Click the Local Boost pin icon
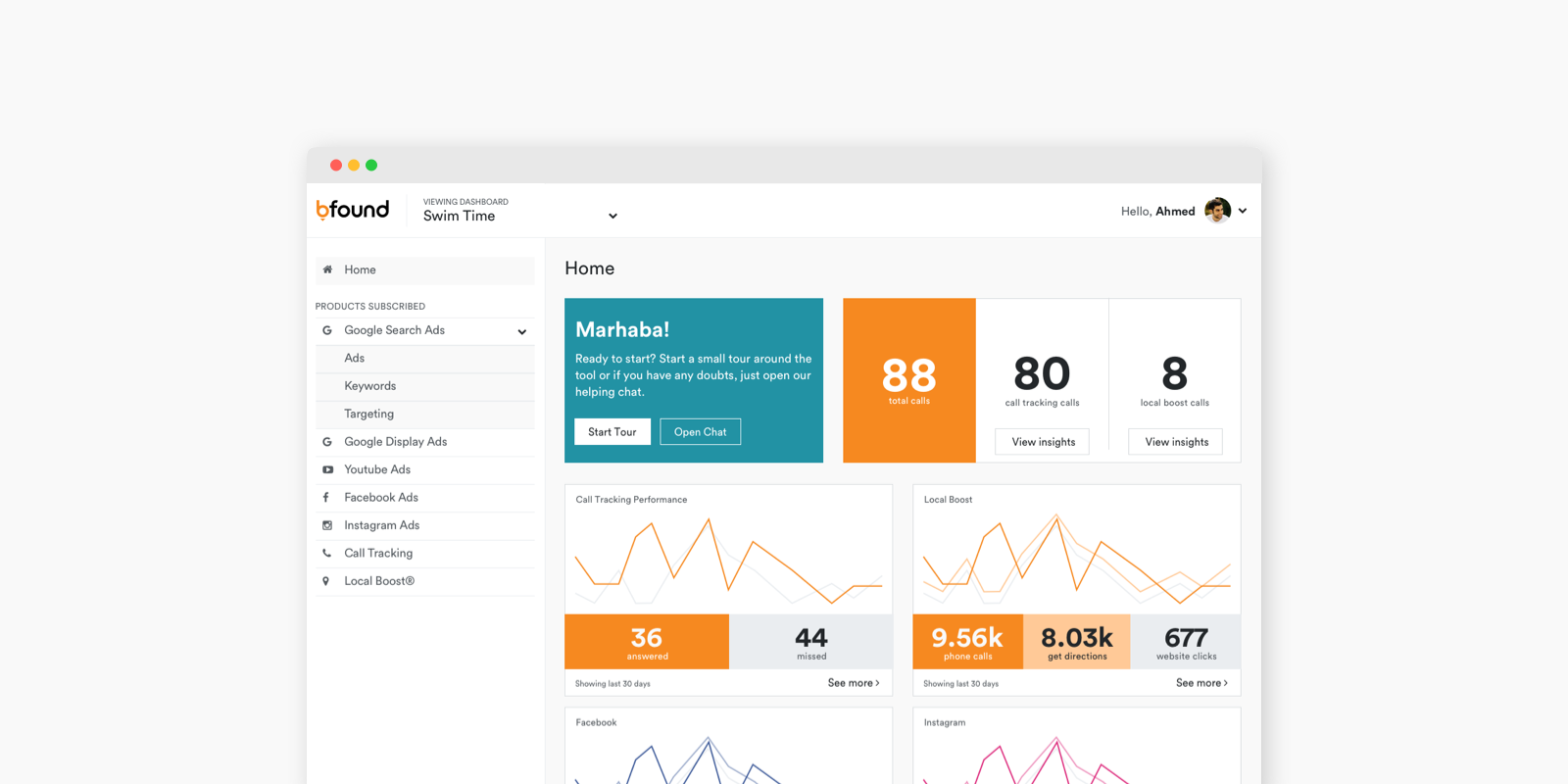1568x784 pixels. 326,581
